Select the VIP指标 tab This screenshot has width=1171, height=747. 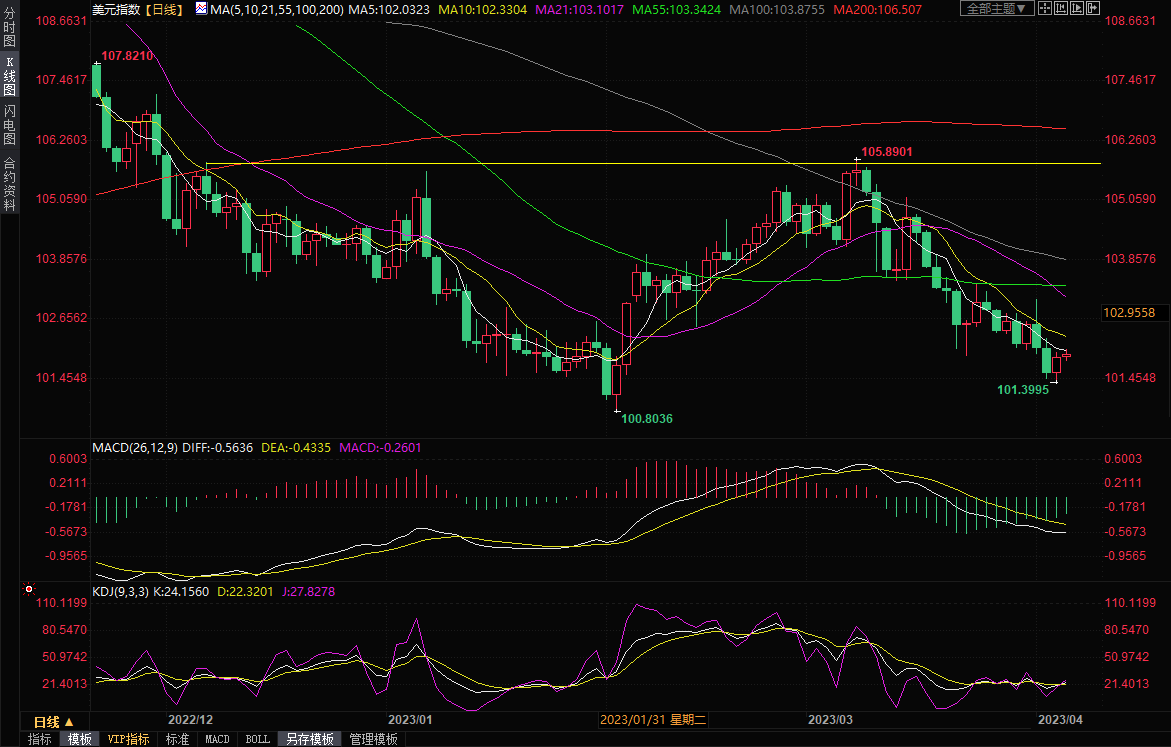129,739
